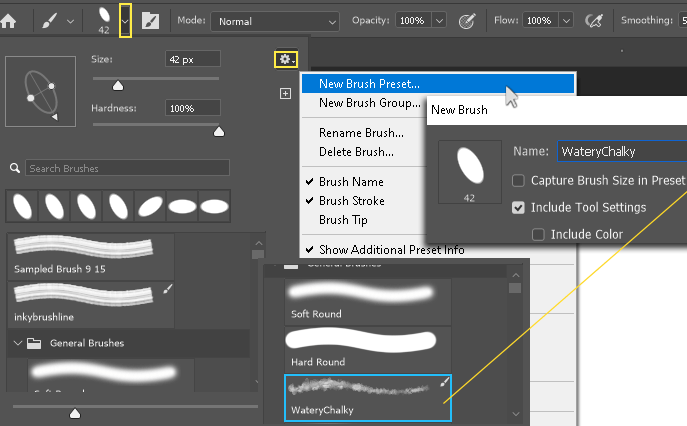This screenshot has width=687, height=426.
Task: Uncheck Include Tool Settings checkbox
Action: point(518,208)
